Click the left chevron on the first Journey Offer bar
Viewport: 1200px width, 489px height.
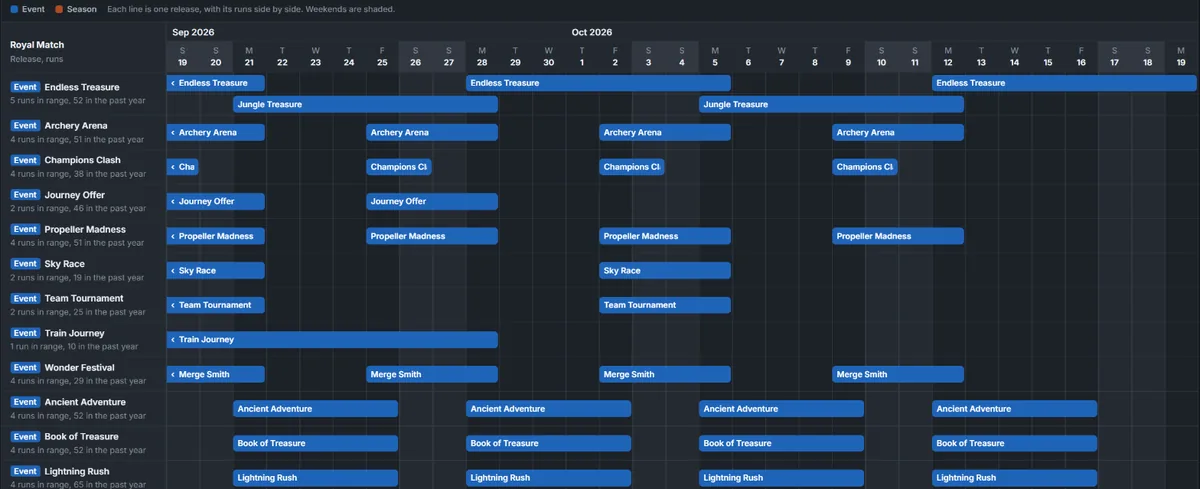click(x=173, y=201)
